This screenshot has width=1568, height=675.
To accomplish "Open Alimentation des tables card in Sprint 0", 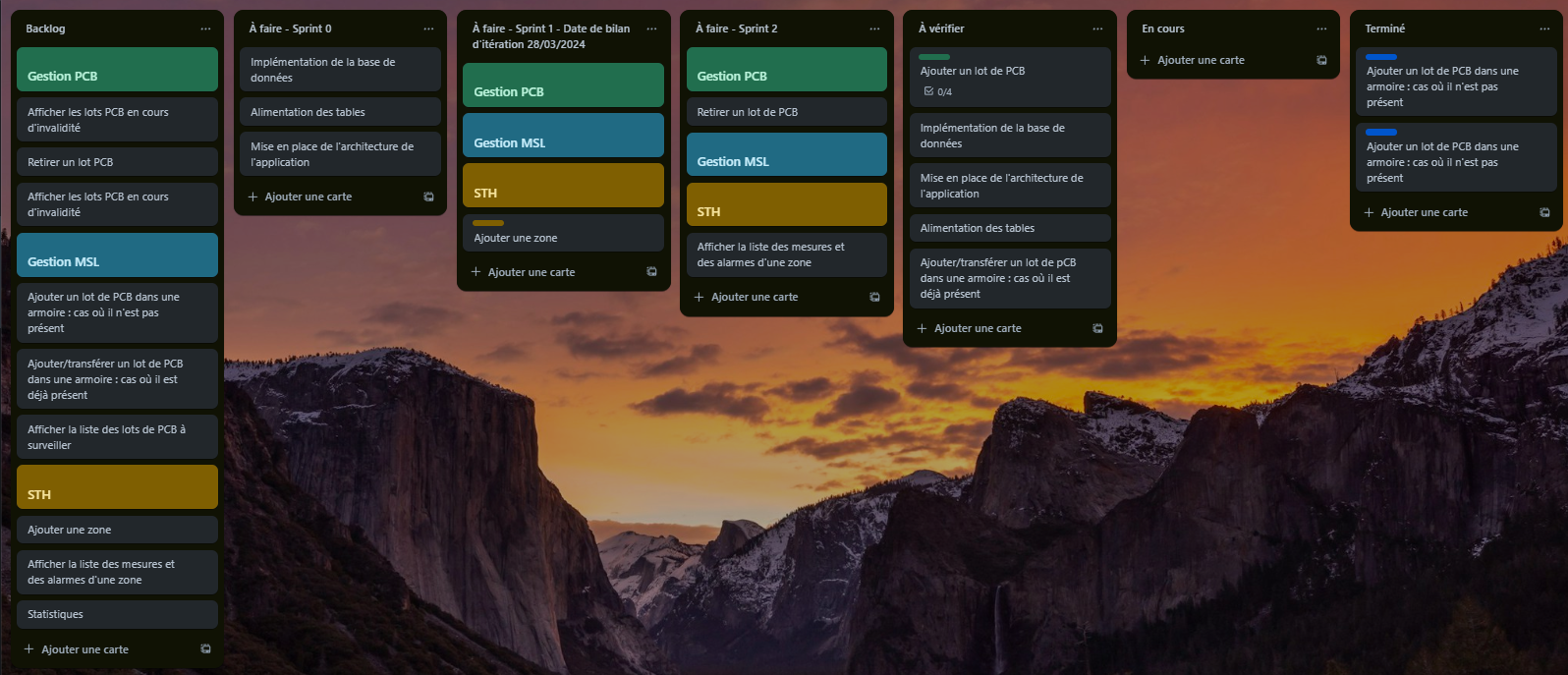I will (x=340, y=112).
